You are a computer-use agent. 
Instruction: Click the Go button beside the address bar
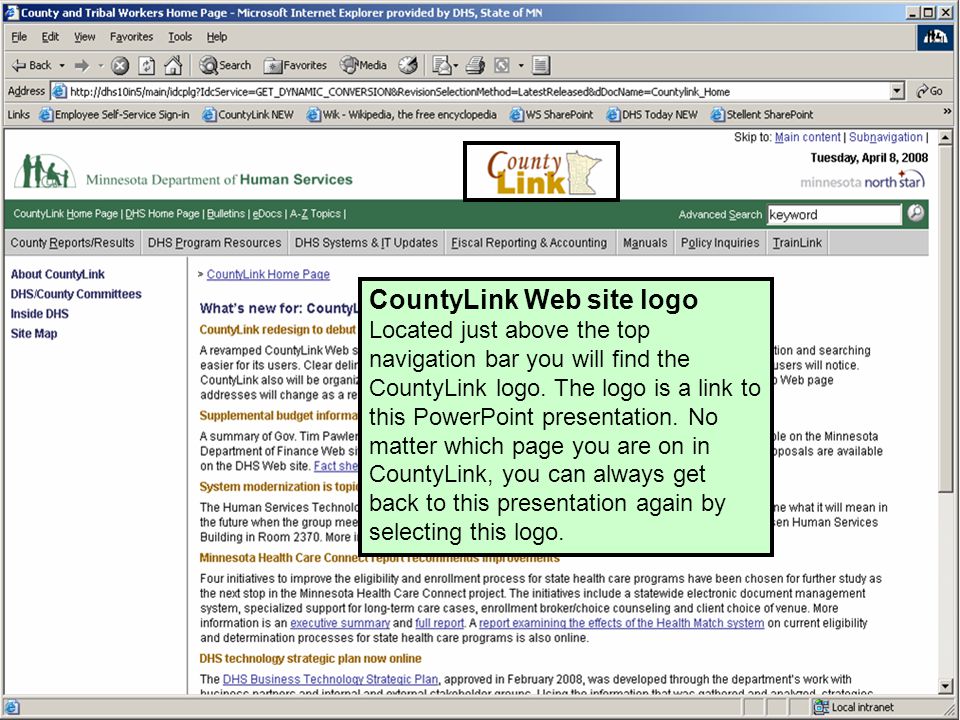(930, 91)
